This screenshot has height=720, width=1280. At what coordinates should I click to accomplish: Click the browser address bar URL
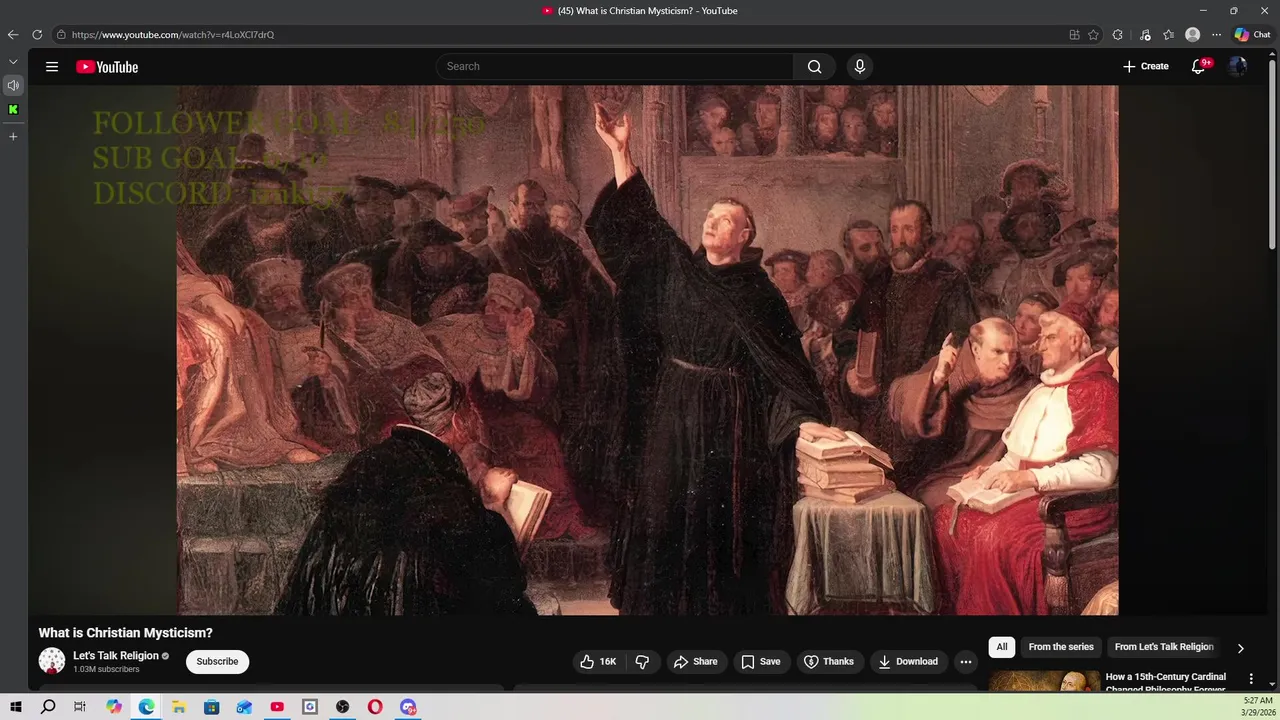(173, 34)
